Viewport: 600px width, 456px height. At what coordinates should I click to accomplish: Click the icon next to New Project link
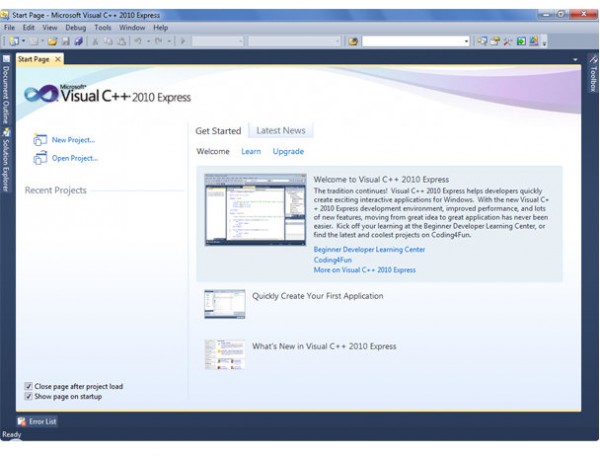tap(40, 140)
